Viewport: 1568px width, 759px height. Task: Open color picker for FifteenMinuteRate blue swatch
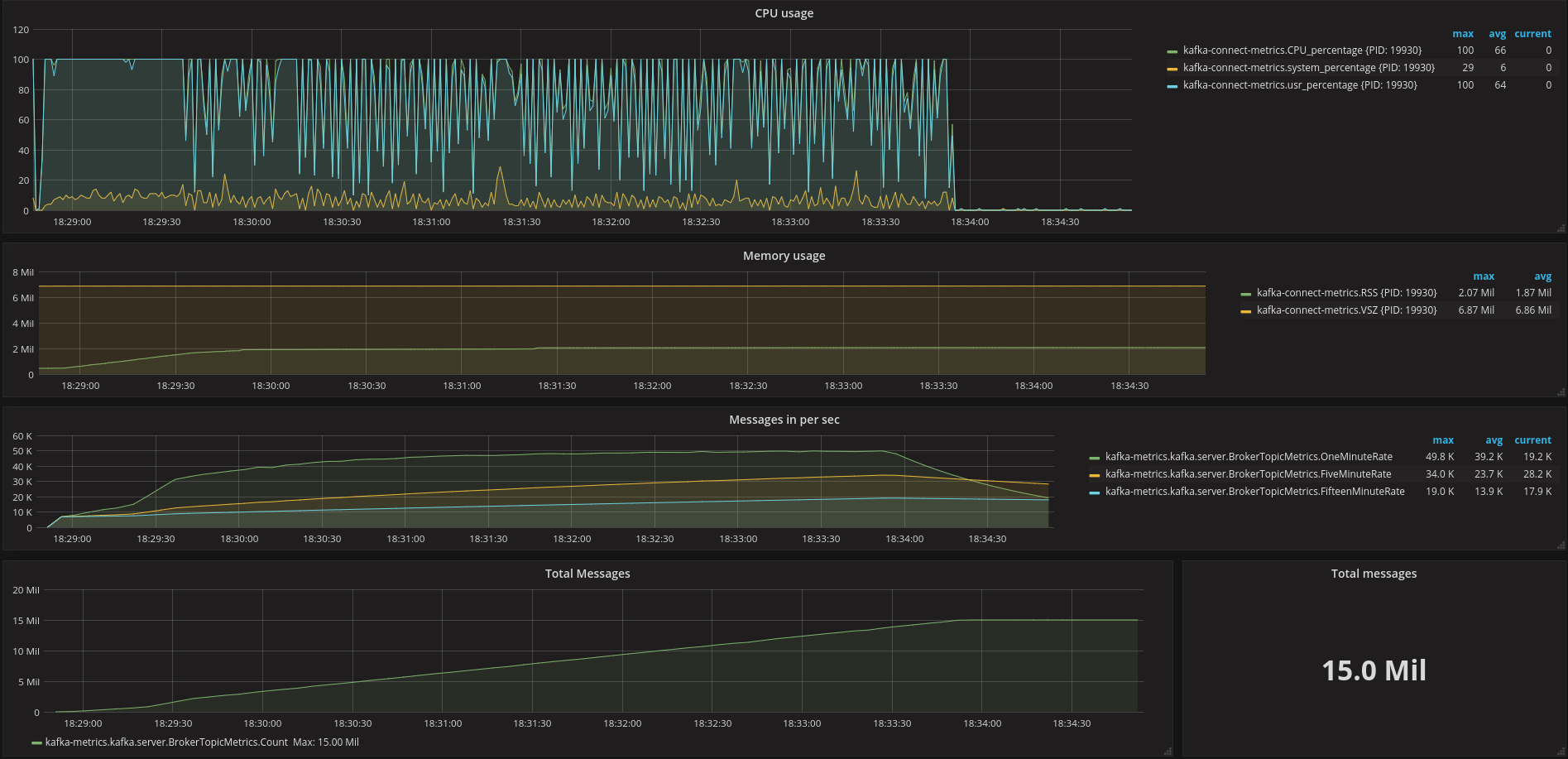click(x=1094, y=492)
